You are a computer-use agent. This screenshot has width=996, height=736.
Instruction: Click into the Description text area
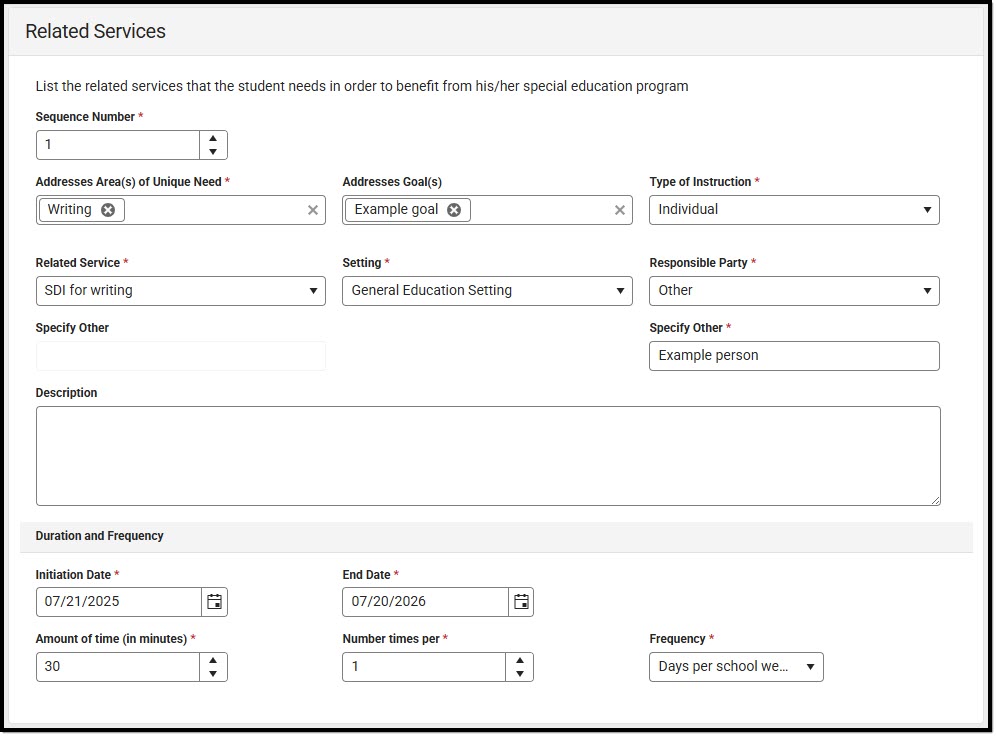click(488, 456)
